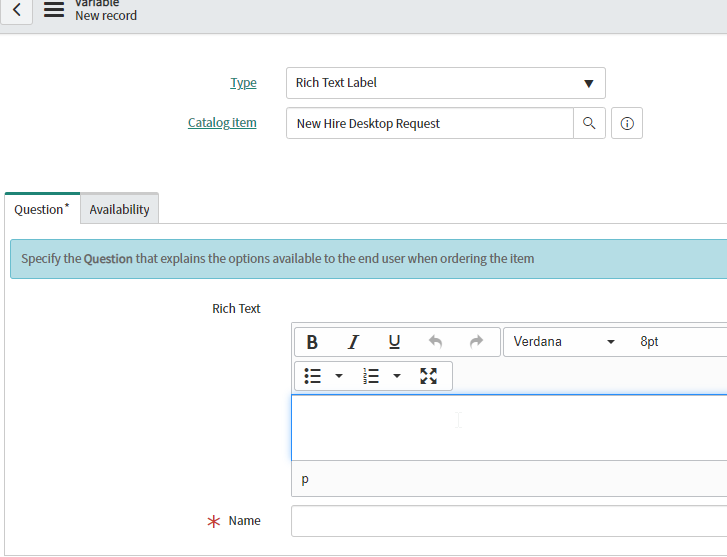Apply underline formatting

click(x=394, y=342)
